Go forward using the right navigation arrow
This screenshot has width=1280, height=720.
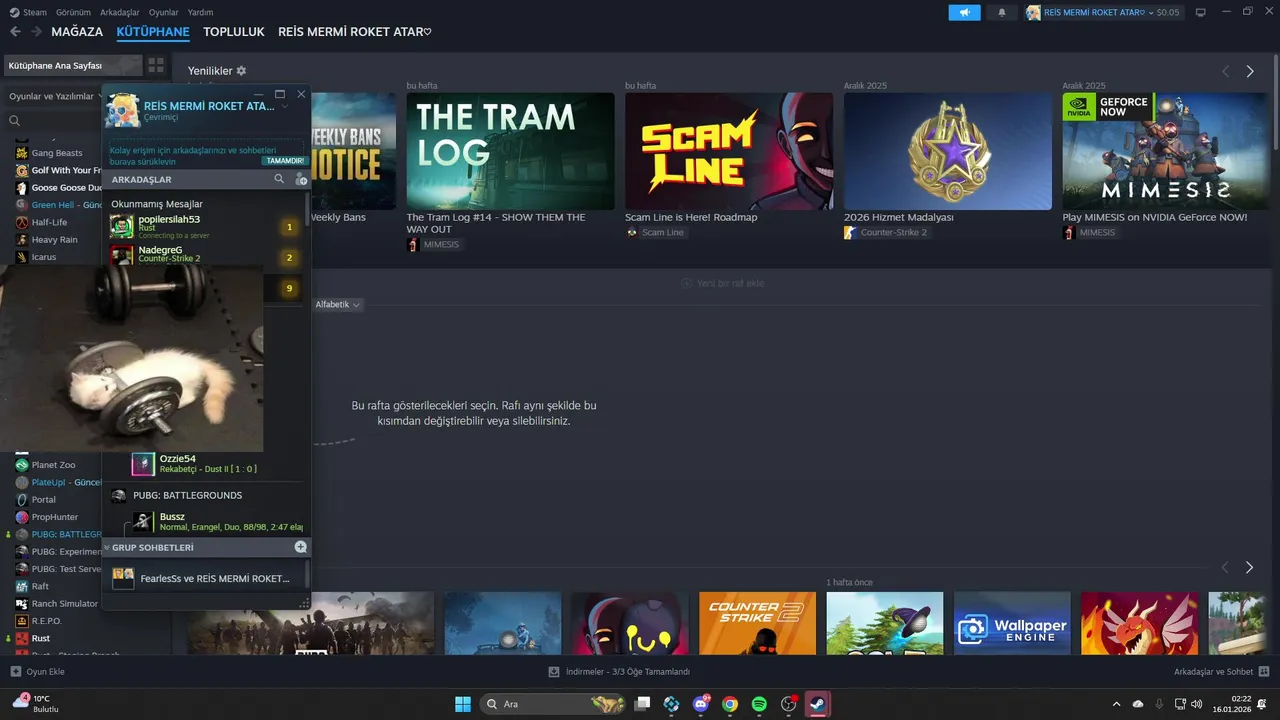[x=36, y=32]
